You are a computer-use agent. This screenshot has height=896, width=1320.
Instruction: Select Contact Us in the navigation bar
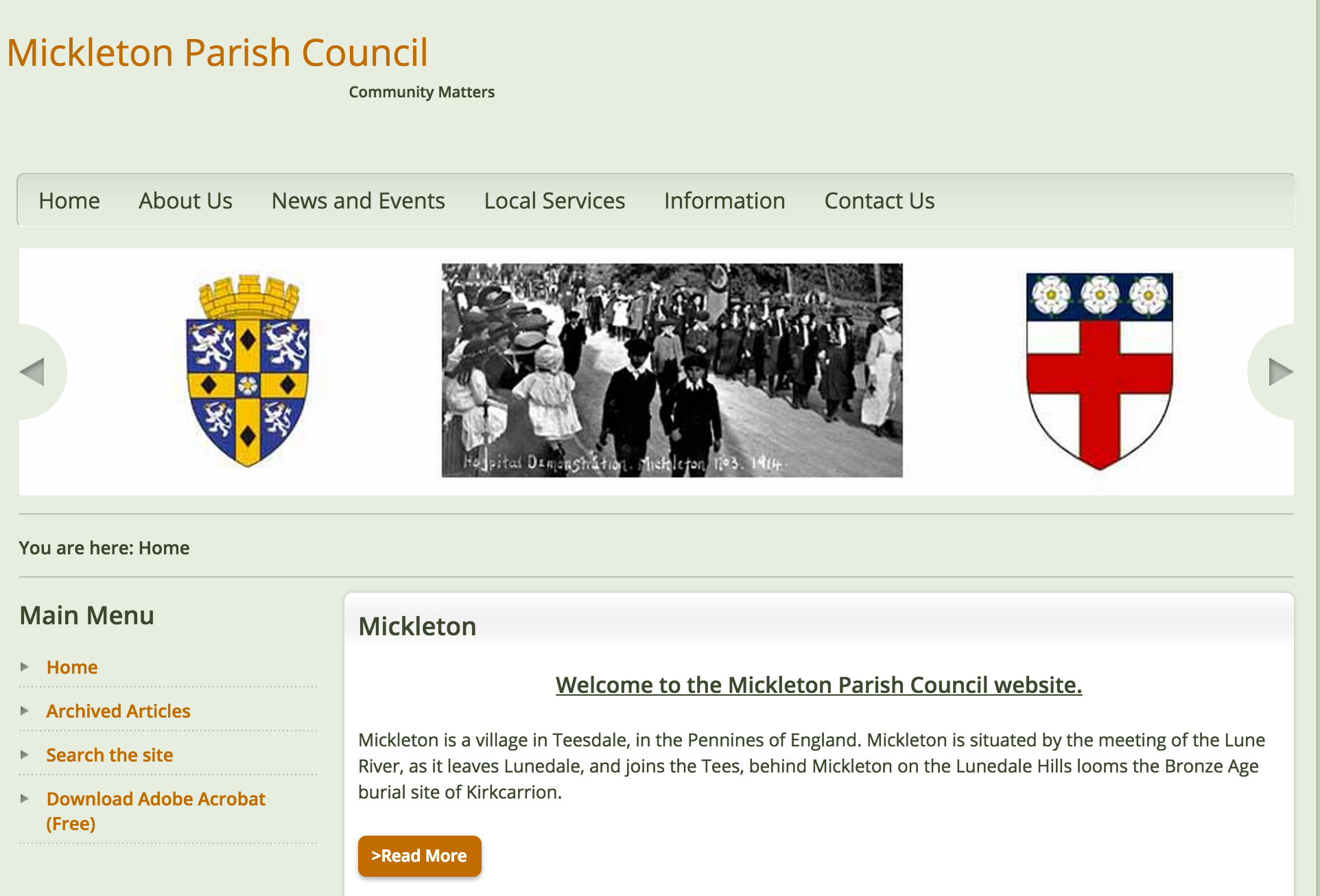click(879, 201)
